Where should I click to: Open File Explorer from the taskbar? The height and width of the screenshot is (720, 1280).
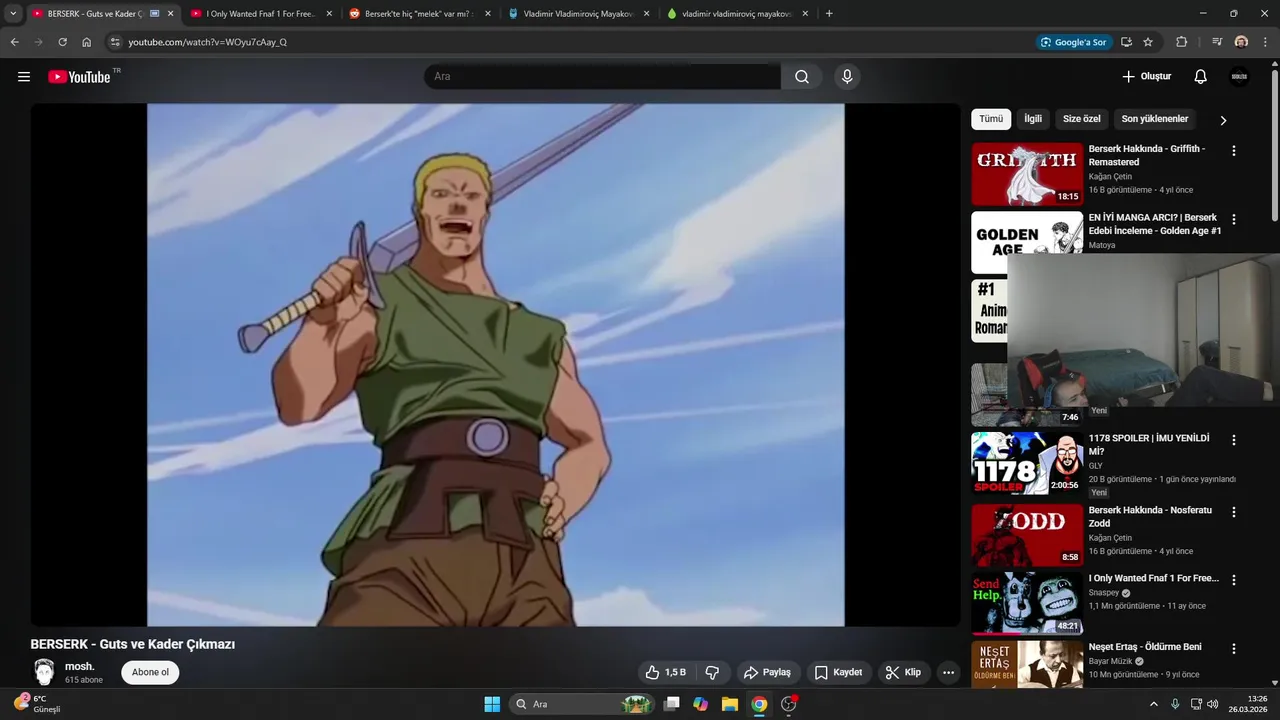(730, 704)
